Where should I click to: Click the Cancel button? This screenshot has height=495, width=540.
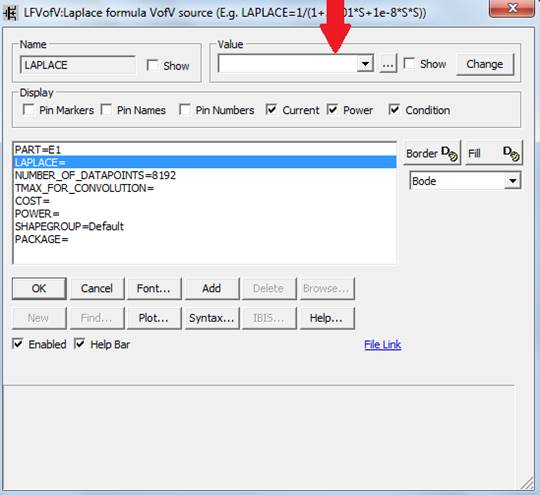(97, 288)
